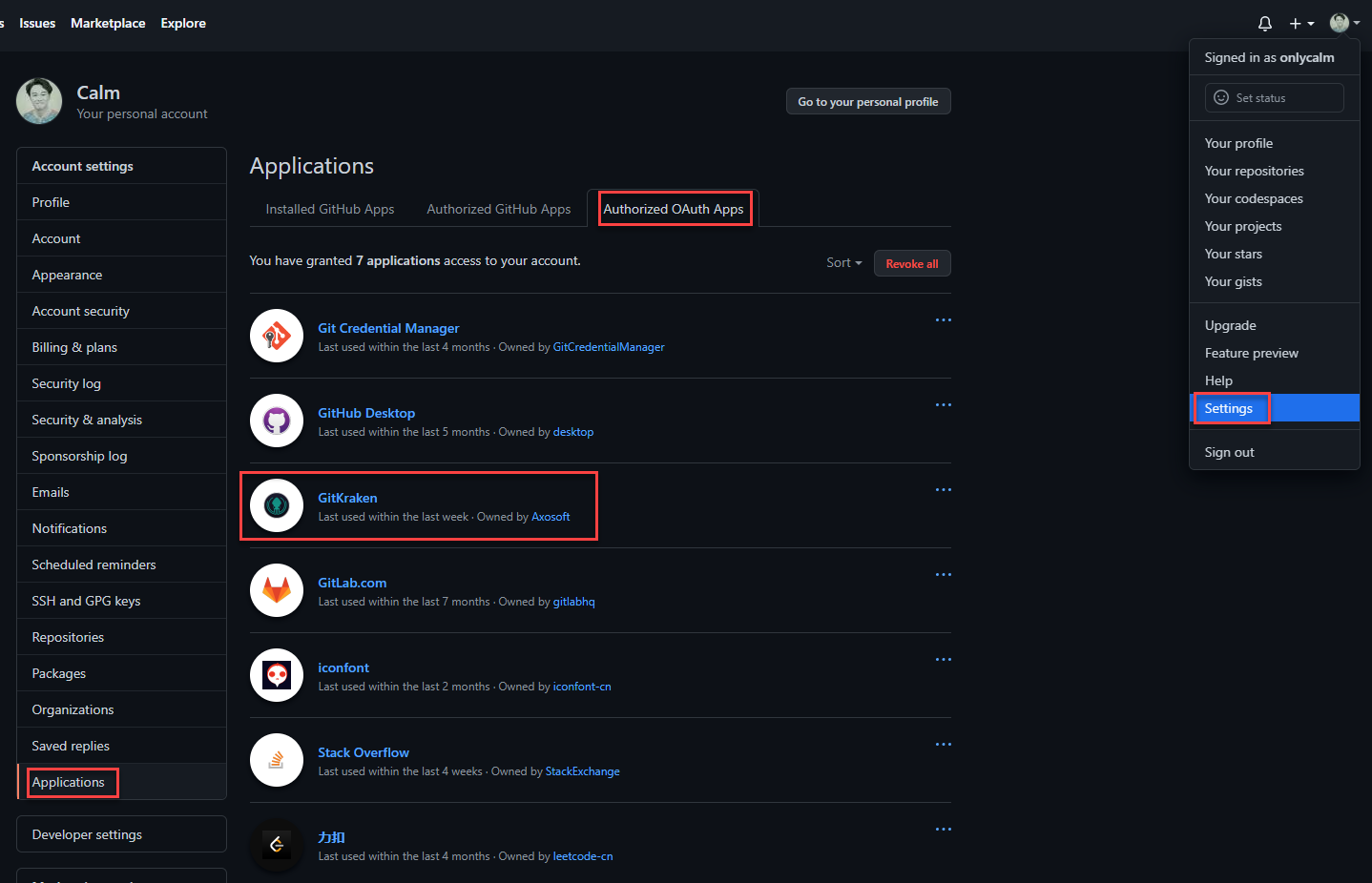This screenshot has width=1372, height=883.
Task: Open Saved replies in sidebar
Action: pos(122,746)
